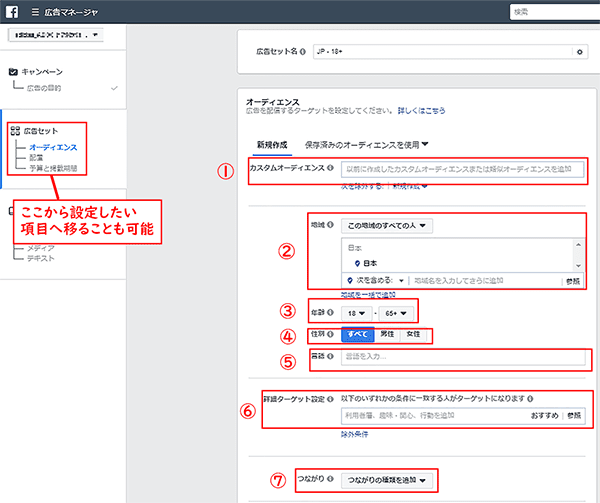Click the キャンペーン checkmark icon in the sidebar
The image size is (600, 503).
pos(13,72)
